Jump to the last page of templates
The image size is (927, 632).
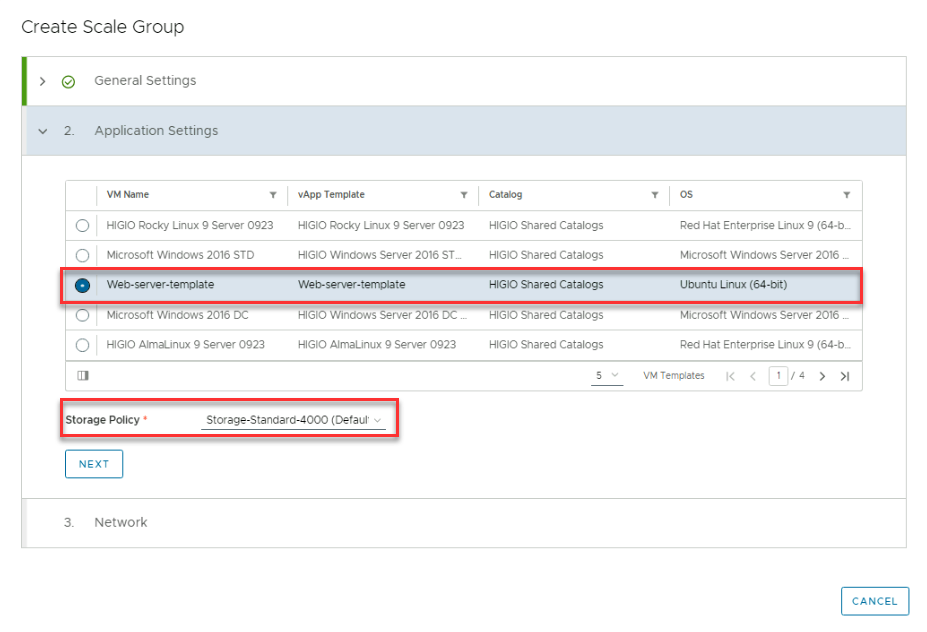(x=845, y=376)
